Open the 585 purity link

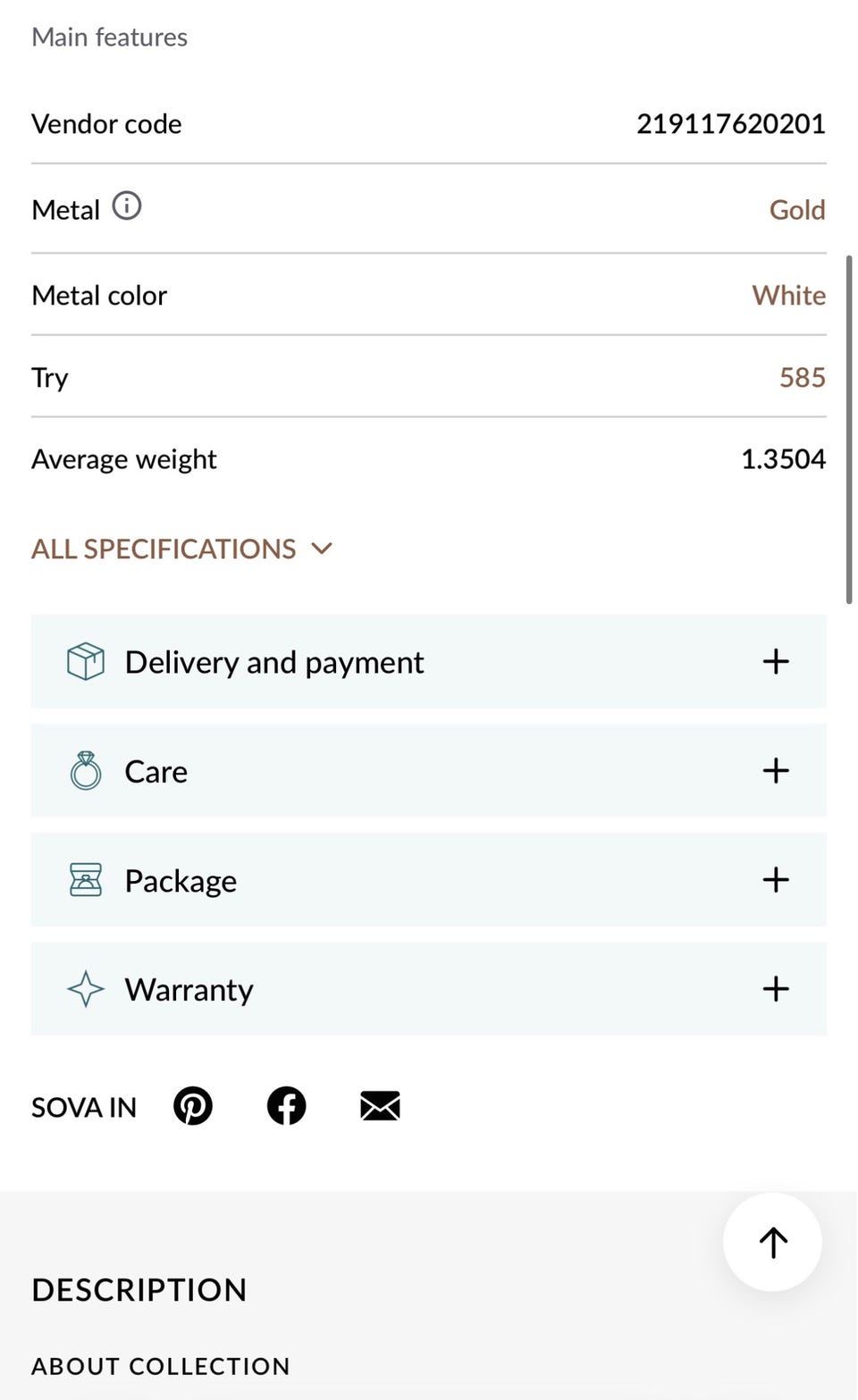tap(802, 377)
